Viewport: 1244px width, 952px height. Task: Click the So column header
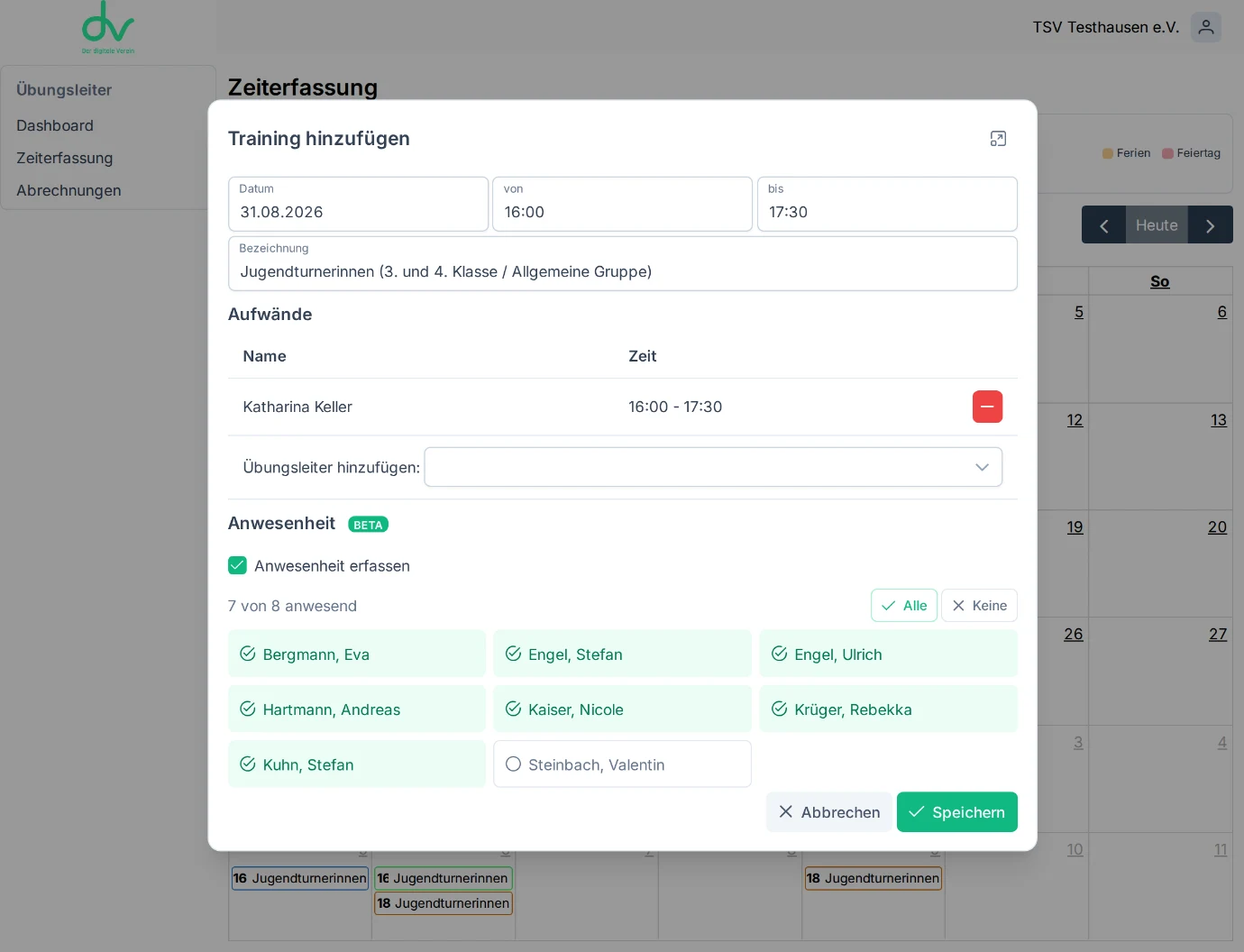1160,281
